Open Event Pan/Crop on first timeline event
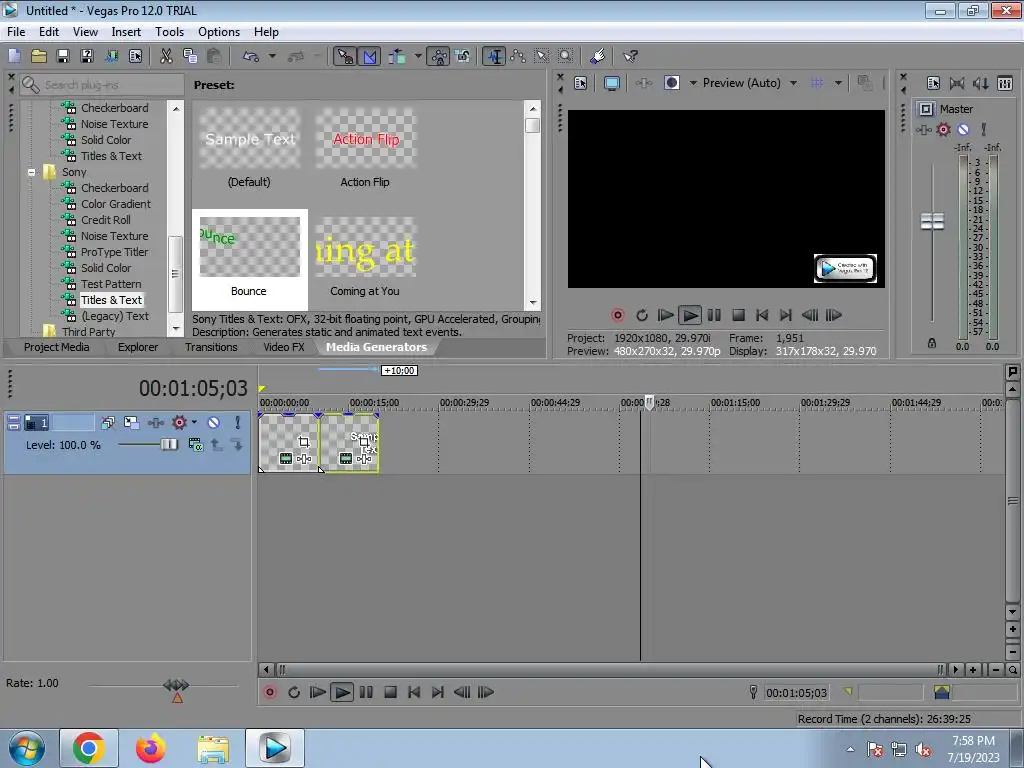Viewport: 1024px width, 768px height. (304, 442)
